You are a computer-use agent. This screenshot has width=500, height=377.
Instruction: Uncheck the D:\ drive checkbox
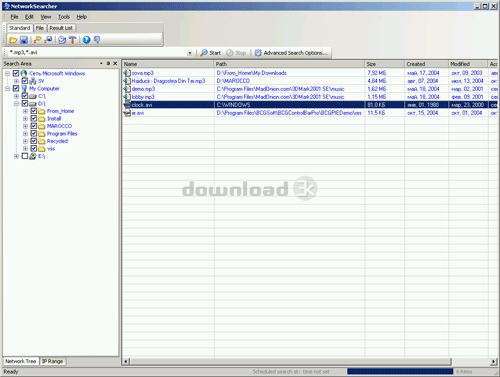coord(25,104)
